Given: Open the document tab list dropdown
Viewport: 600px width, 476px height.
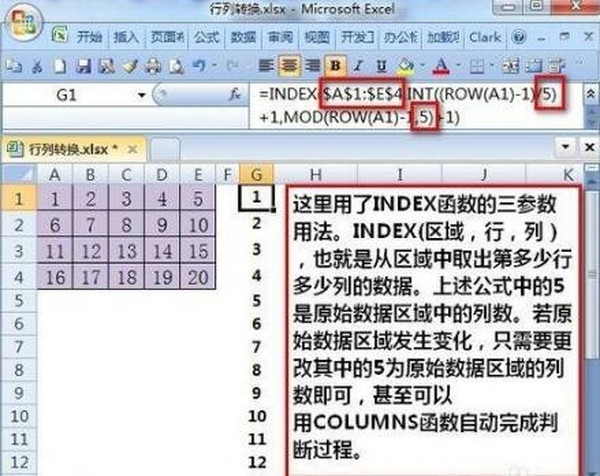Looking at the screenshot, I should coord(565,147).
